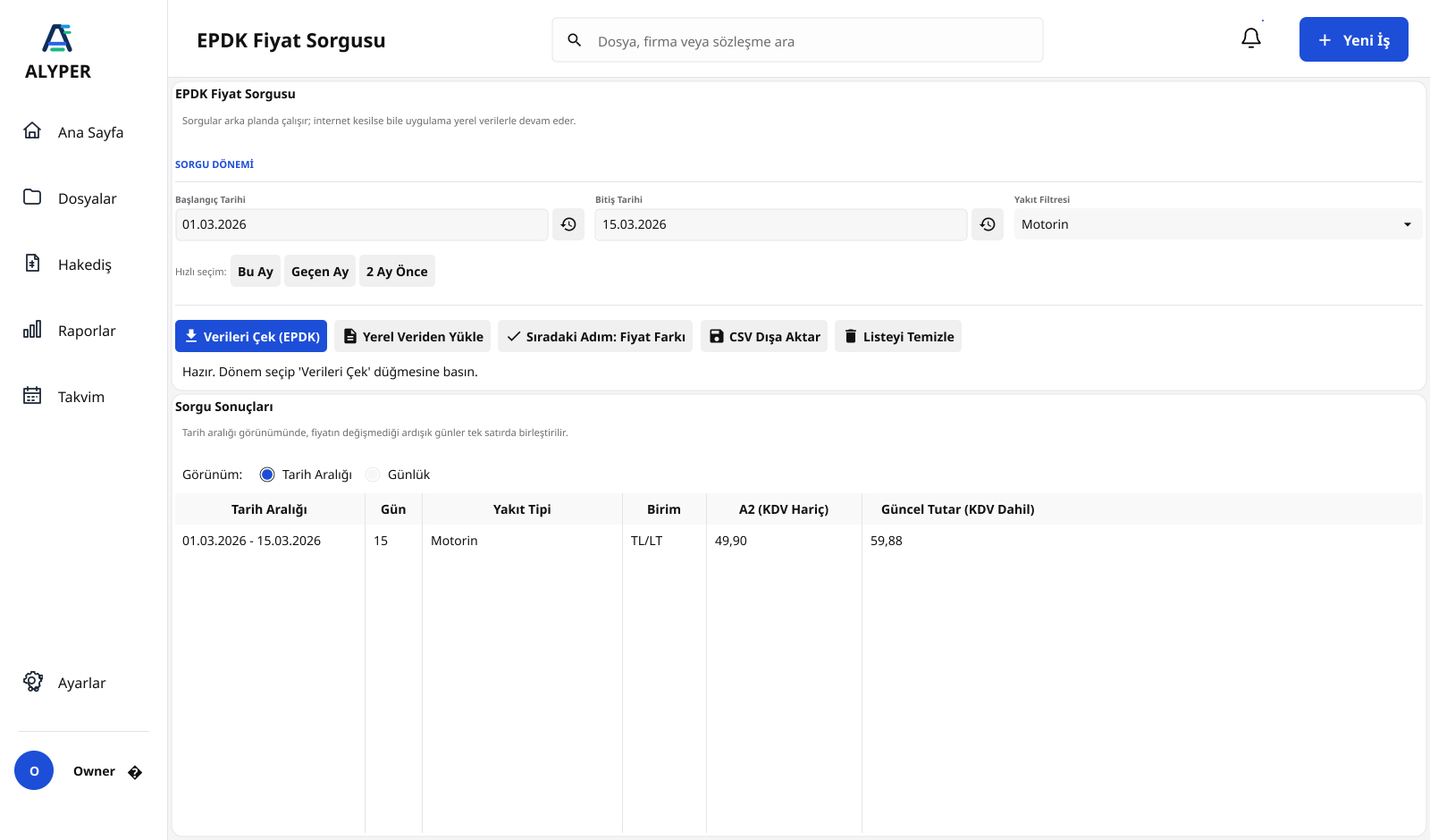Image resolution: width=1430 pixels, height=840 pixels.
Task: Click CSV Dışa Aktar button
Action: pos(764,336)
